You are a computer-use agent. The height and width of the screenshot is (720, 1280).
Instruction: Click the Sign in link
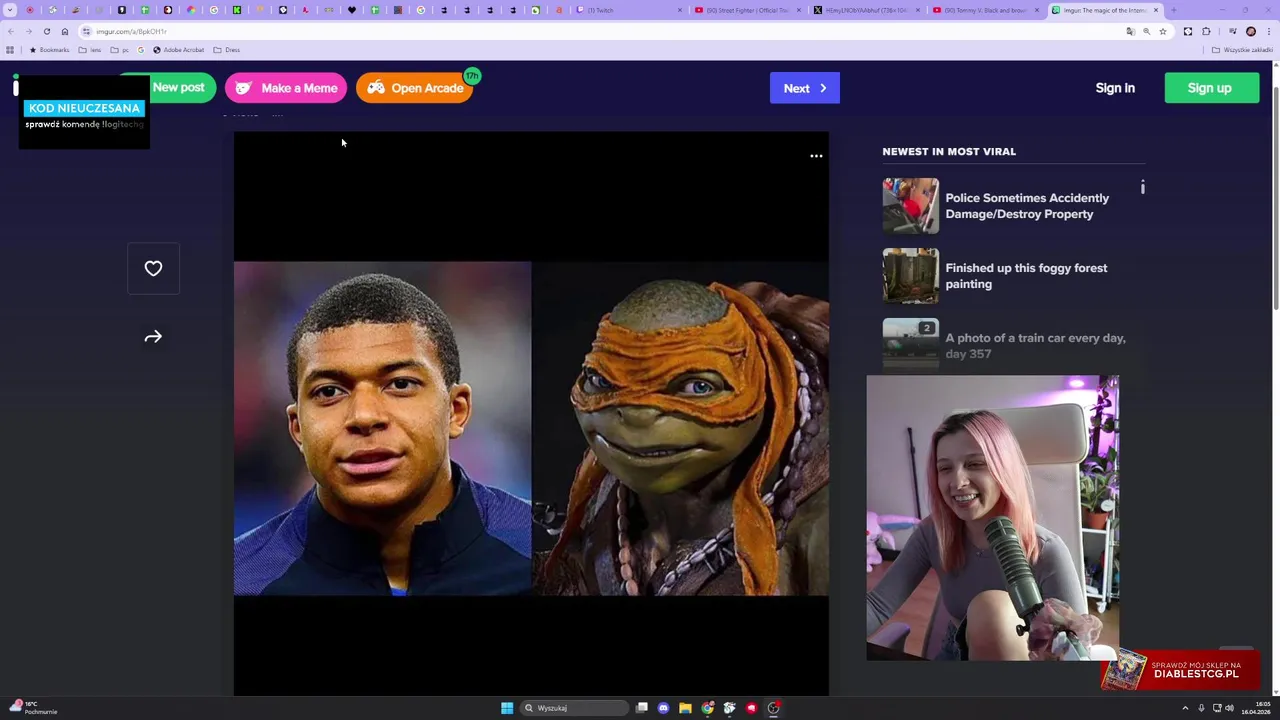click(x=1115, y=88)
